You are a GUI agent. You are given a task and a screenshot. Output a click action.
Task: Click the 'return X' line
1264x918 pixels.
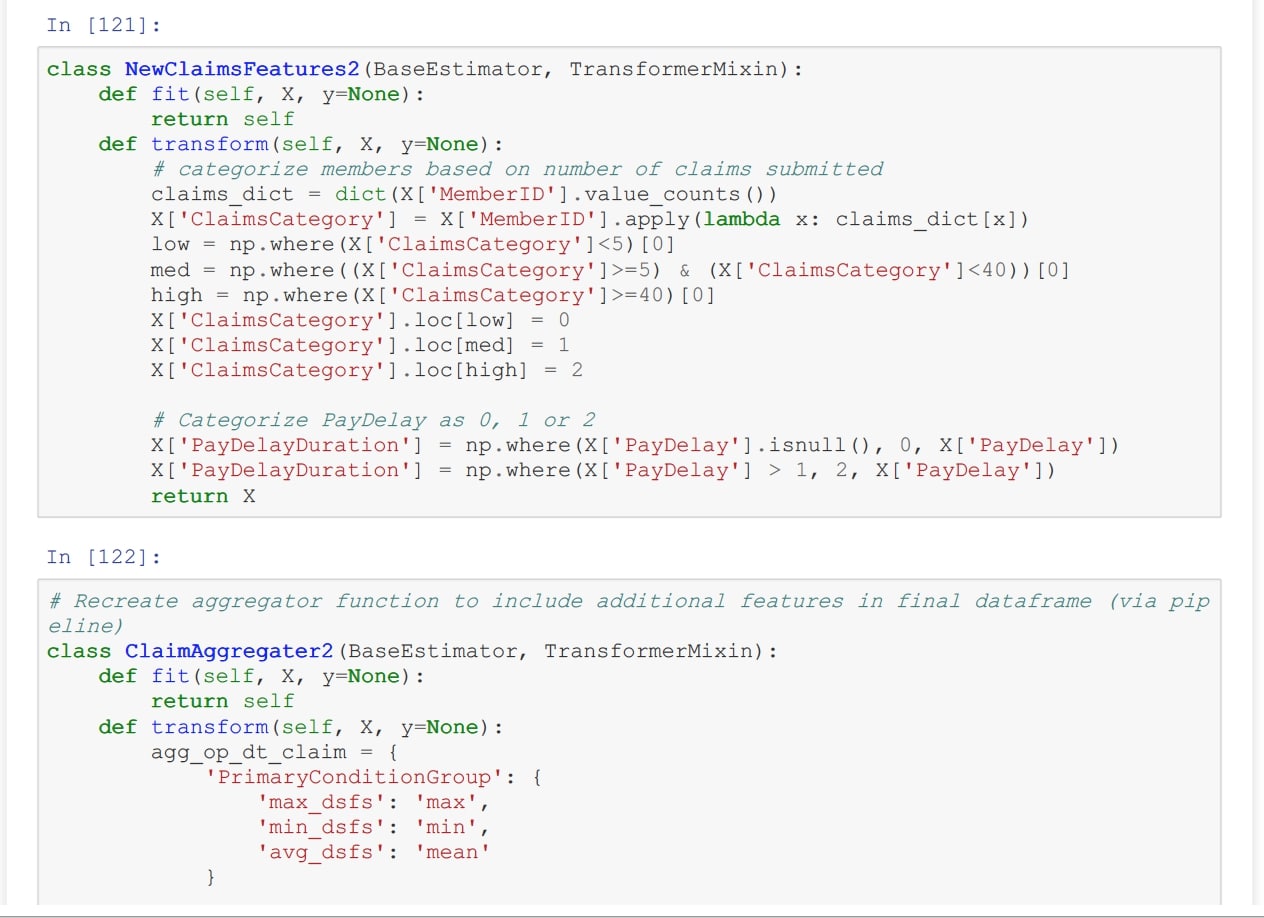point(203,496)
